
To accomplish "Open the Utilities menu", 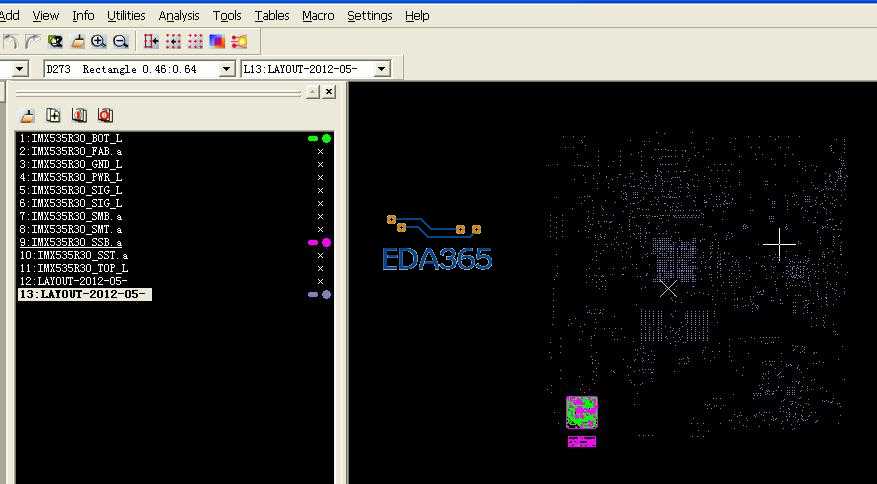I will [x=126, y=16].
